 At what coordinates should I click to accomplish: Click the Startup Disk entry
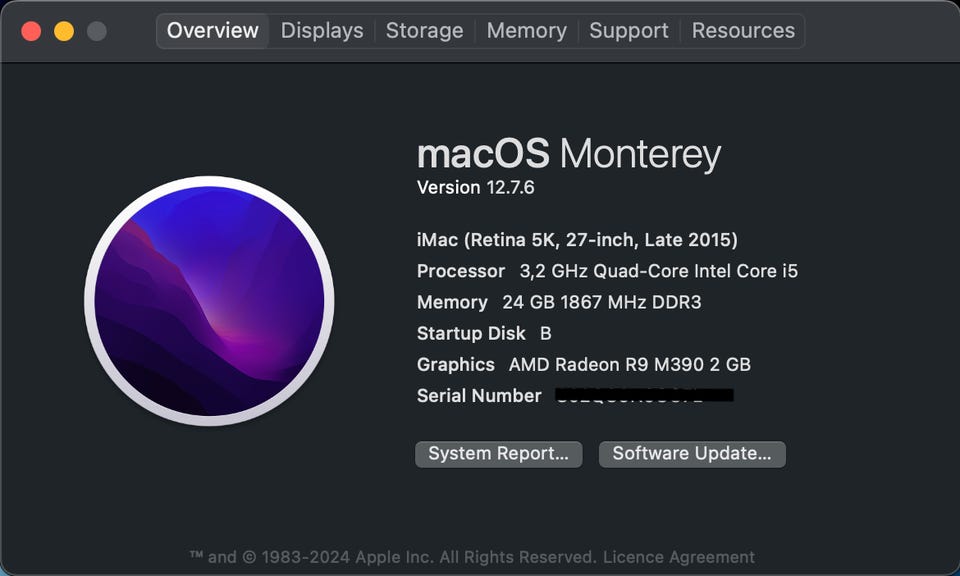(x=484, y=333)
